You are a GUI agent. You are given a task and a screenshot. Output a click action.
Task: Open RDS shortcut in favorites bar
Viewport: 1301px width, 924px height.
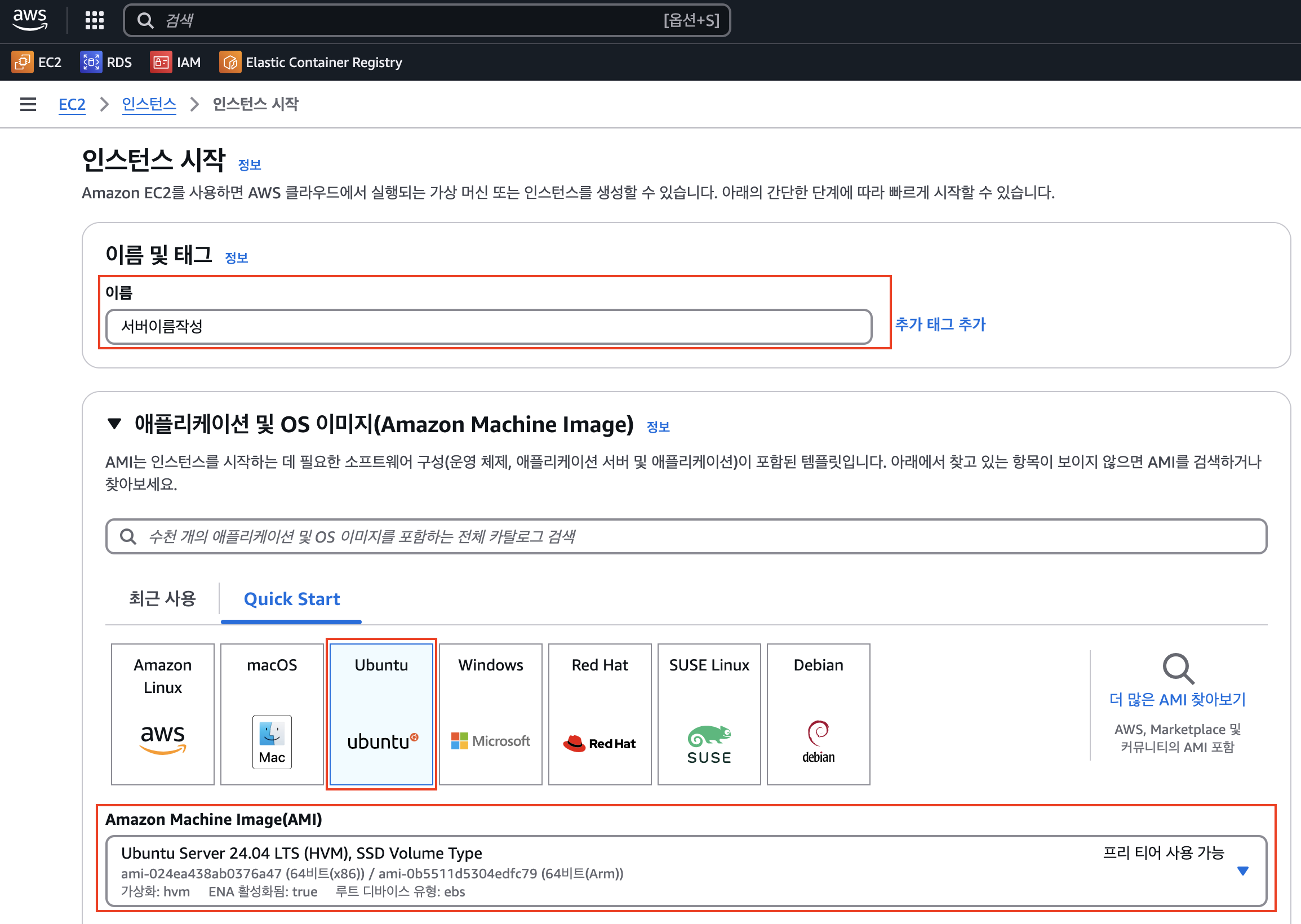pyautogui.click(x=106, y=62)
